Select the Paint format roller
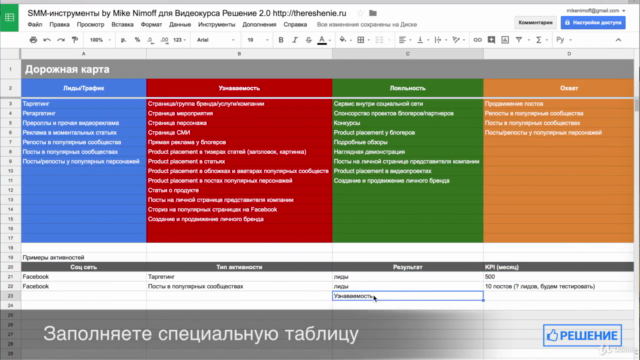 (75, 40)
